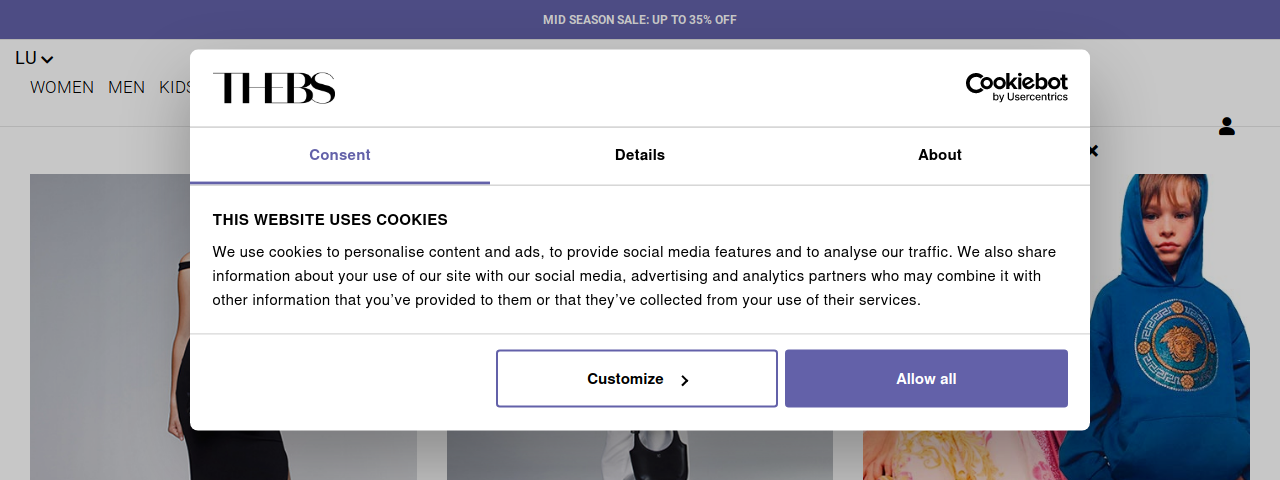Expand the LU country selector
Image resolution: width=1280 pixels, height=480 pixels.
tap(34, 59)
